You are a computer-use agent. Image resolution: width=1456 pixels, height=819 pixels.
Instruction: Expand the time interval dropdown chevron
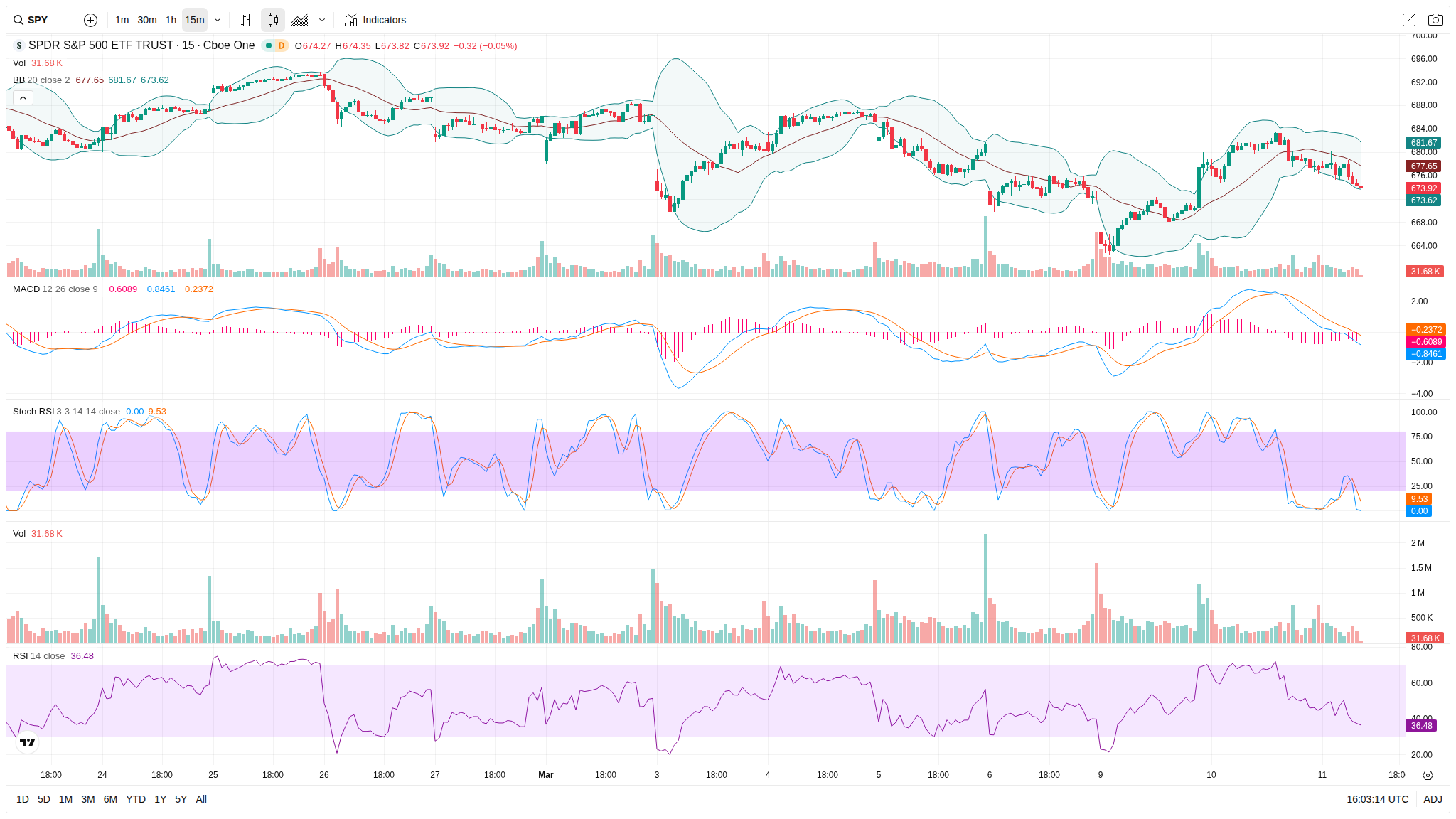click(x=218, y=20)
